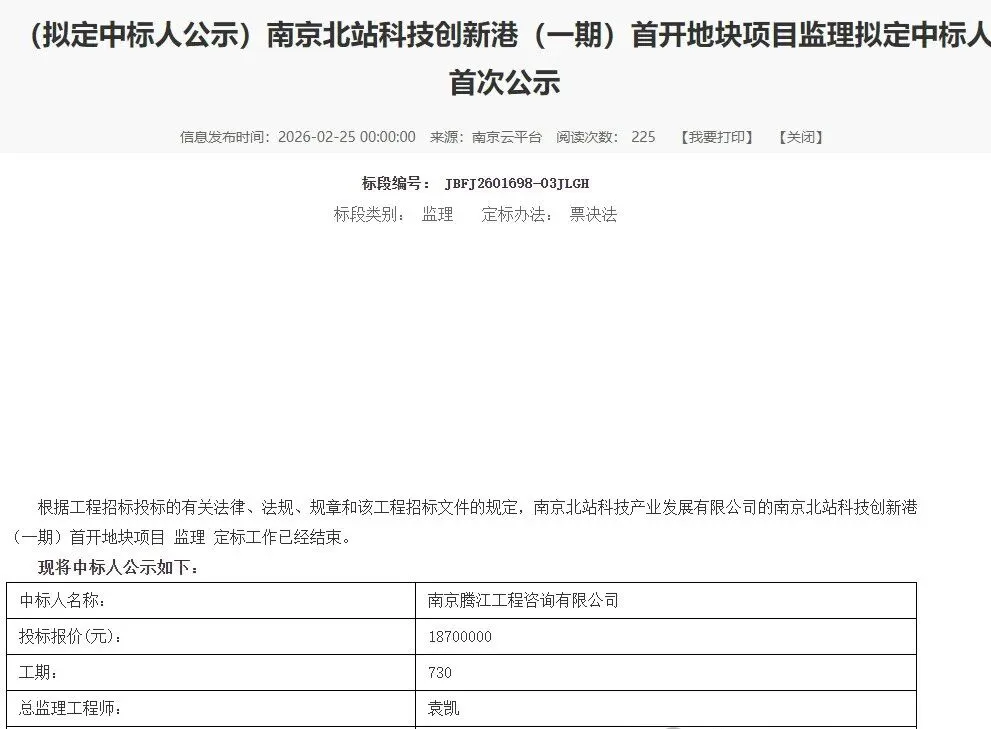Click bid price value 18700000

click(x=459, y=637)
